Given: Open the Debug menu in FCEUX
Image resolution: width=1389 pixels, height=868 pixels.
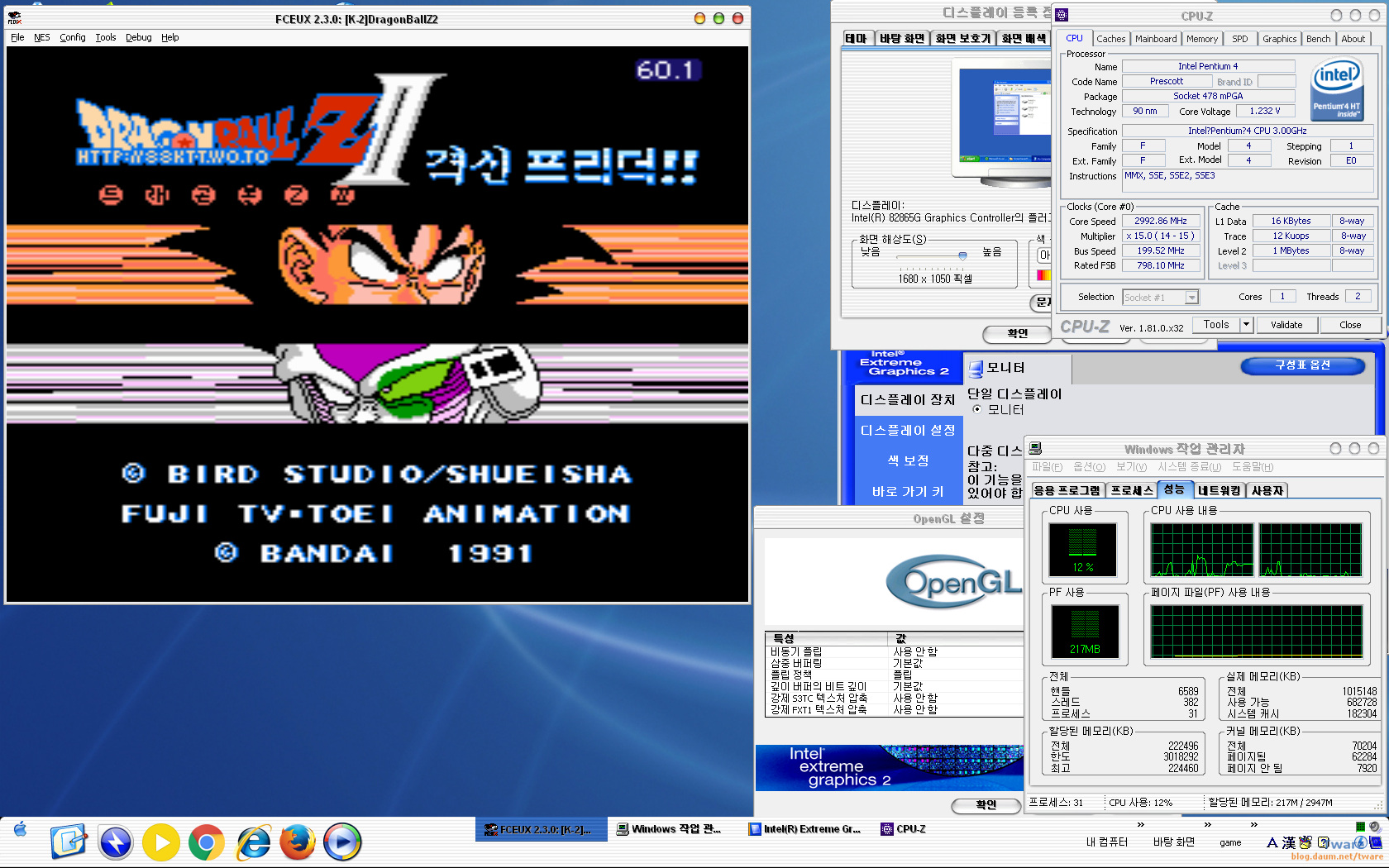Looking at the screenshot, I should [139, 37].
